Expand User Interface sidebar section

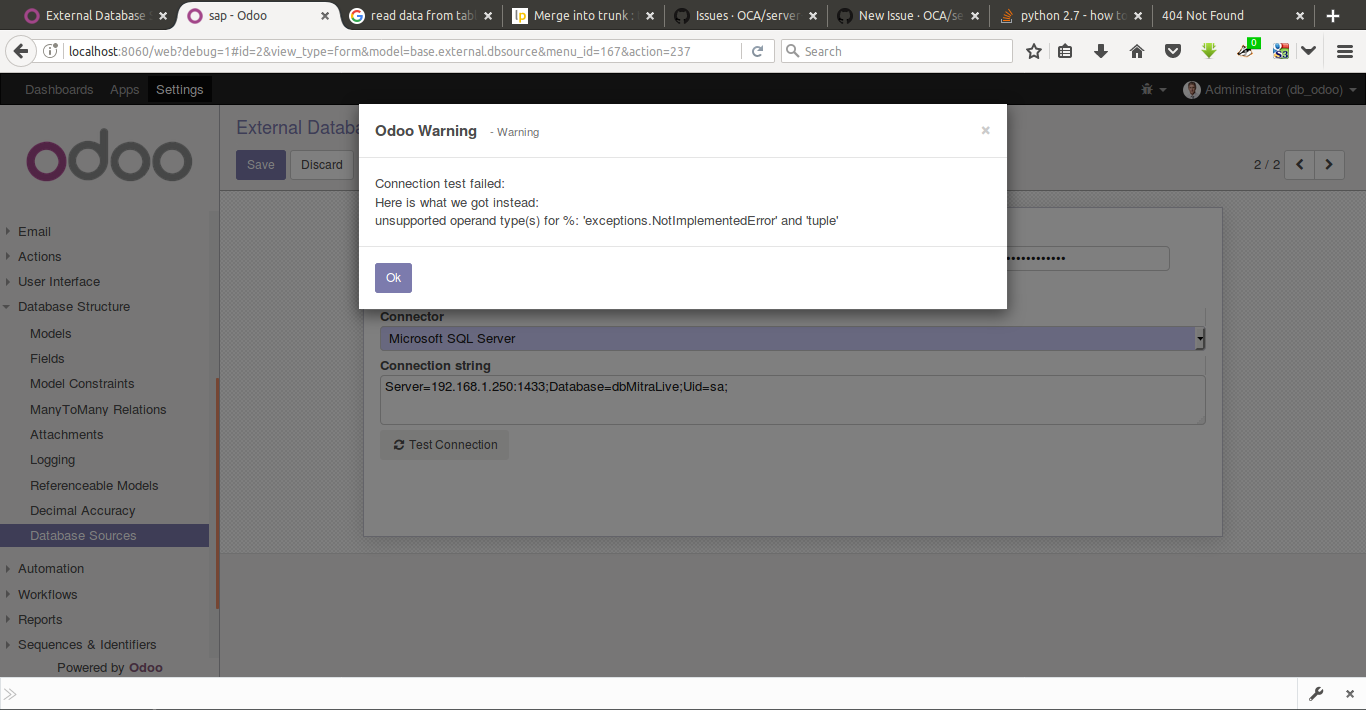point(59,281)
